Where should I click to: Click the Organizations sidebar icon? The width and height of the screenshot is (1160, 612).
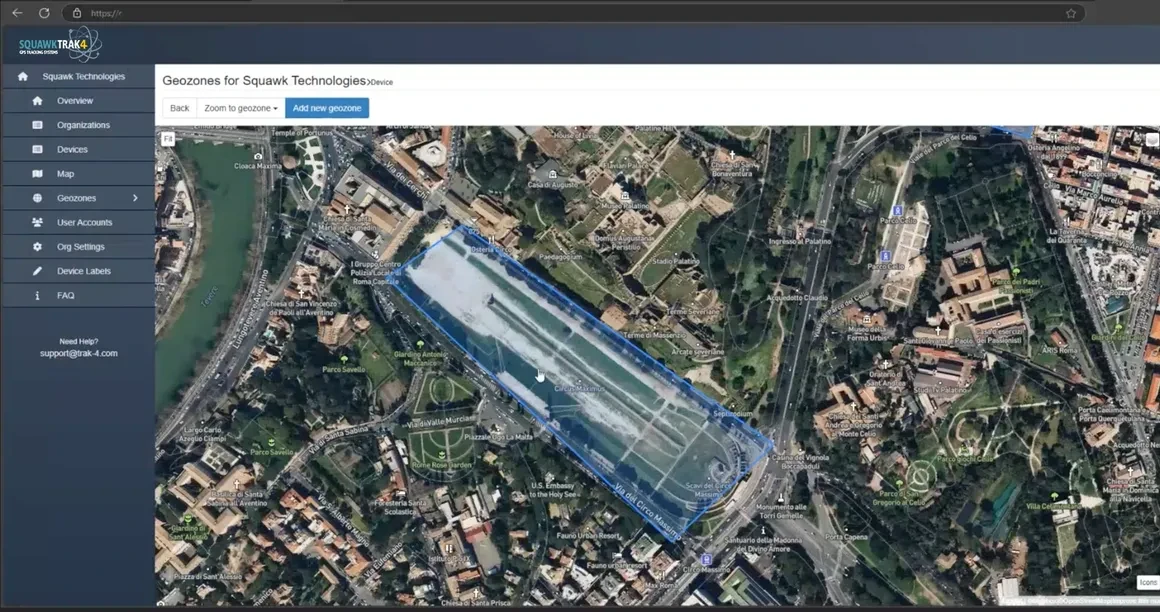click(x=37, y=125)
